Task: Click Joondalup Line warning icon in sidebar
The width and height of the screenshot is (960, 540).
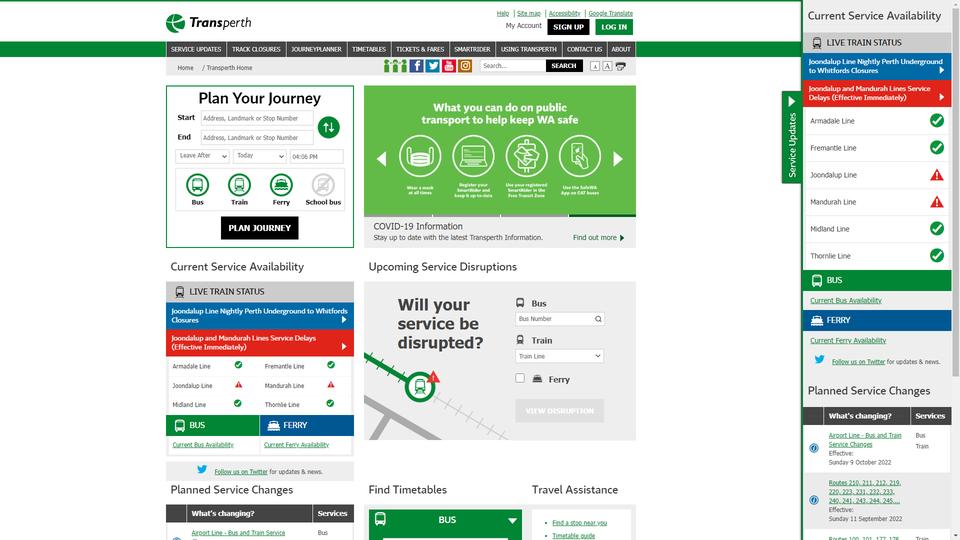Action: [937, 175]
